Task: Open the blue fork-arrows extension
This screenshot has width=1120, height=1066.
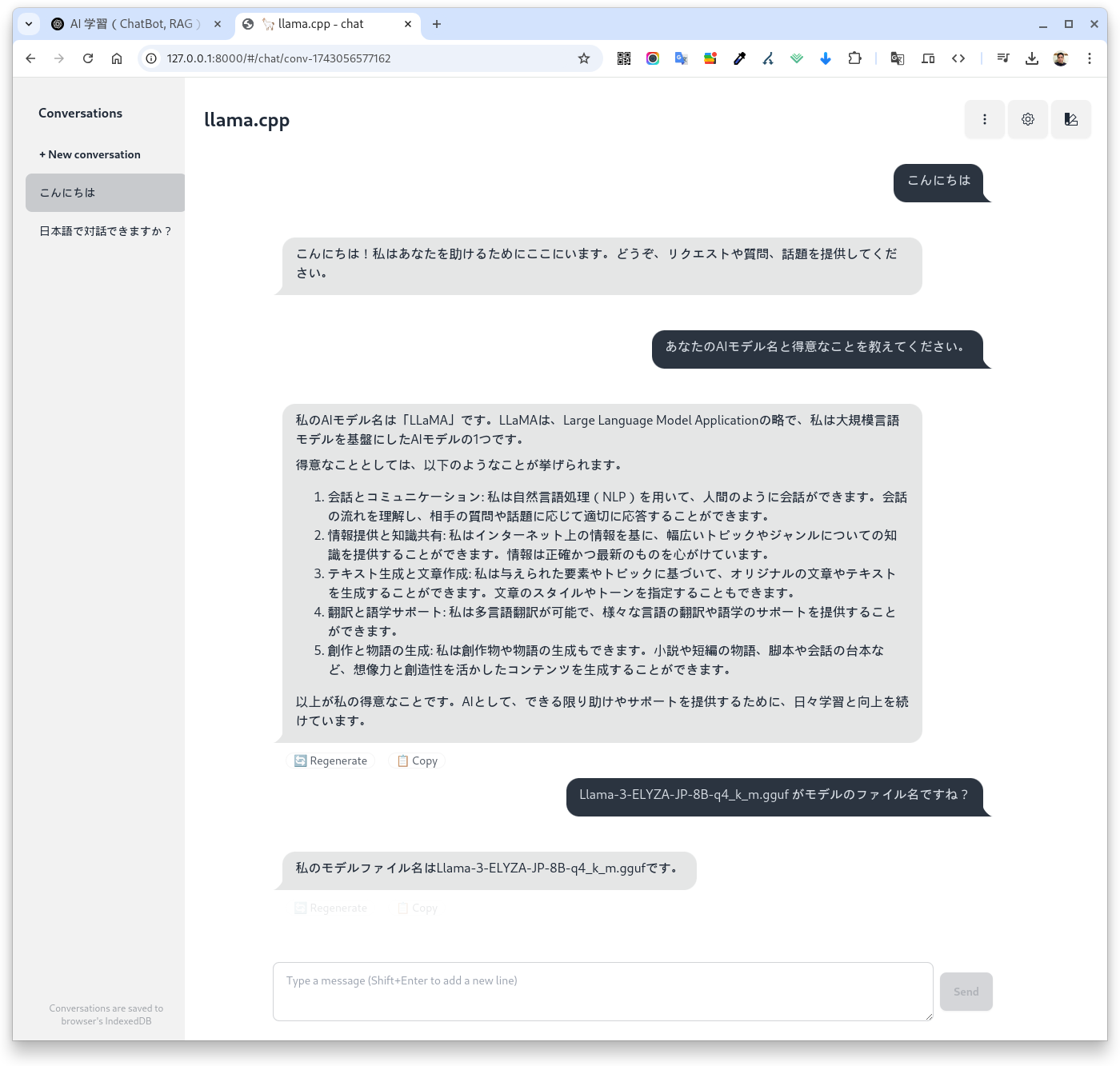Action: (768, 58)
